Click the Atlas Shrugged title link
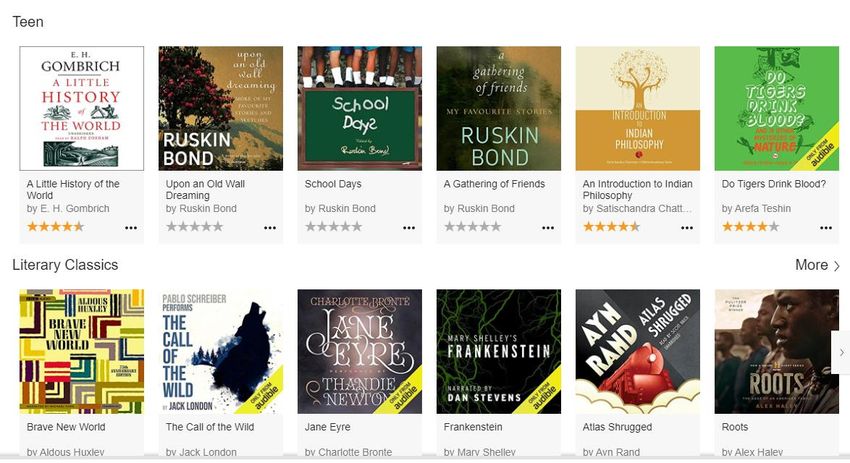The width and height of the screenshot is (850, 463). [x=617, y=427]
